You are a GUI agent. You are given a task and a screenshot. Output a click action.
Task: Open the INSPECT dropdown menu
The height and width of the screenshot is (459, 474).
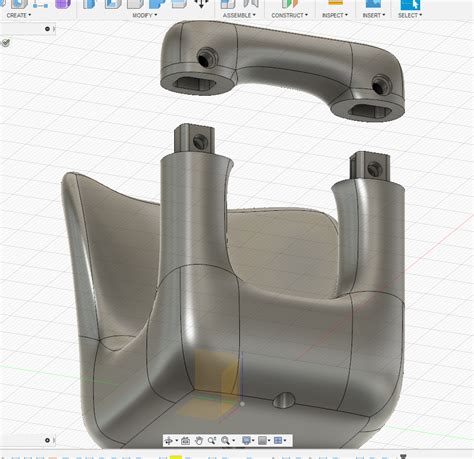(335, 15)
